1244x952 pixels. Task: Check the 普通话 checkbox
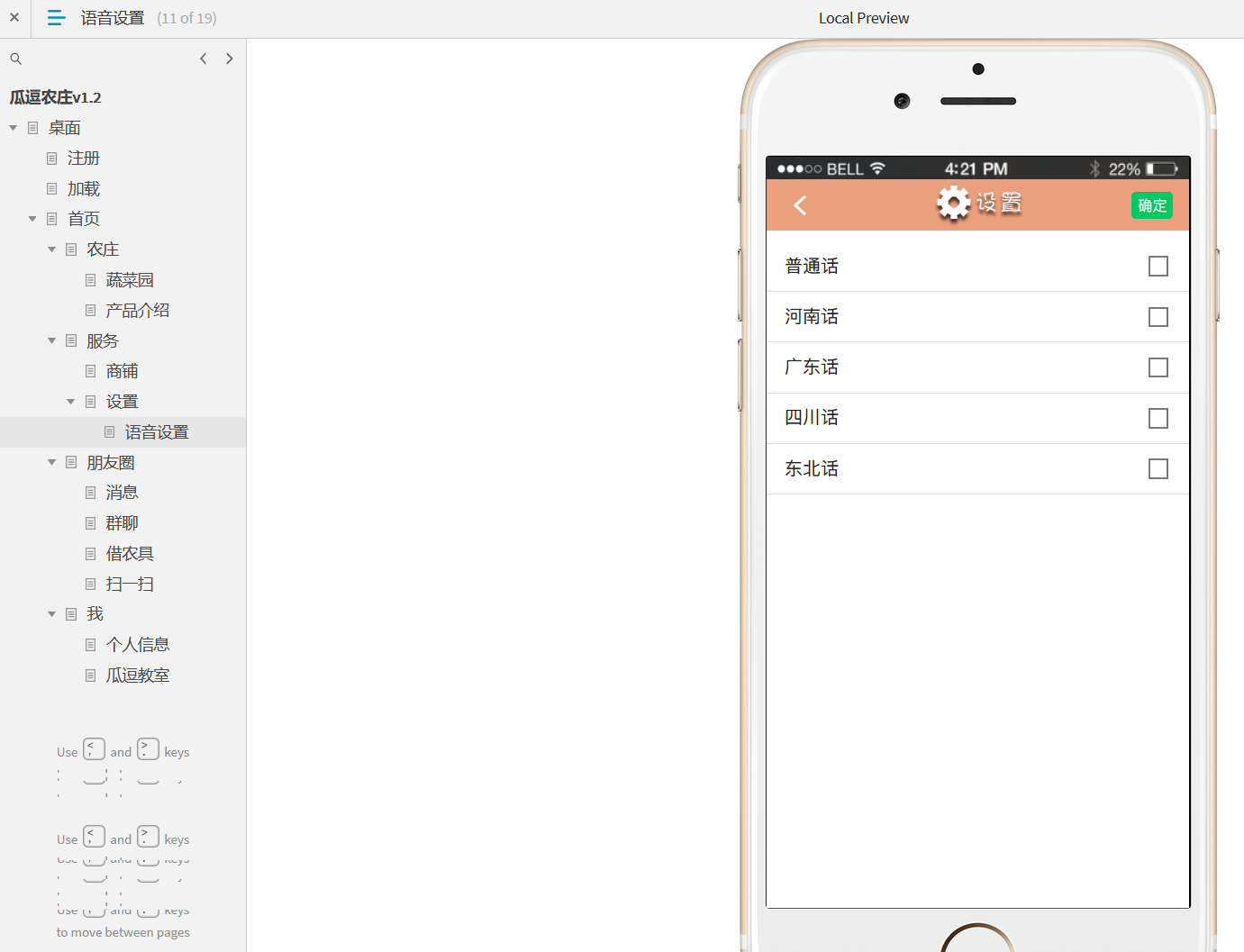(1158, 267)
